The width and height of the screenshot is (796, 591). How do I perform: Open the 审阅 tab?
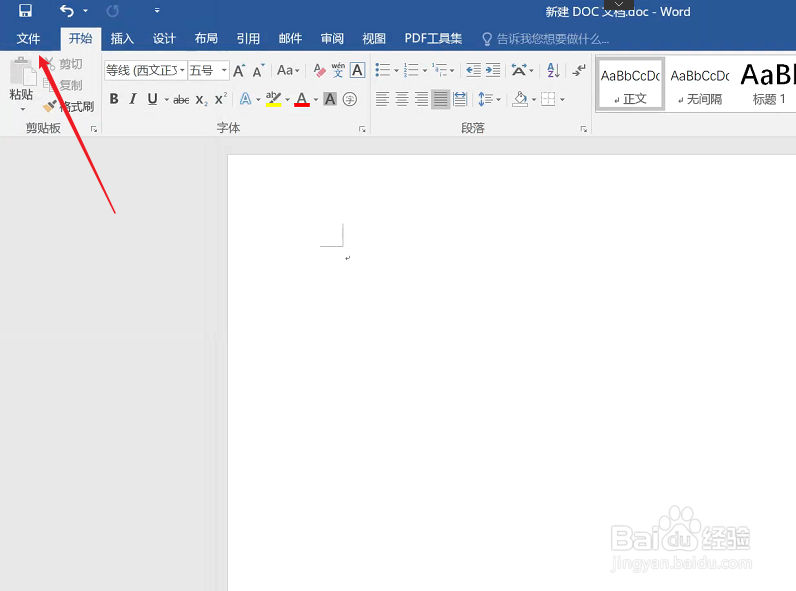coord(332,39)
